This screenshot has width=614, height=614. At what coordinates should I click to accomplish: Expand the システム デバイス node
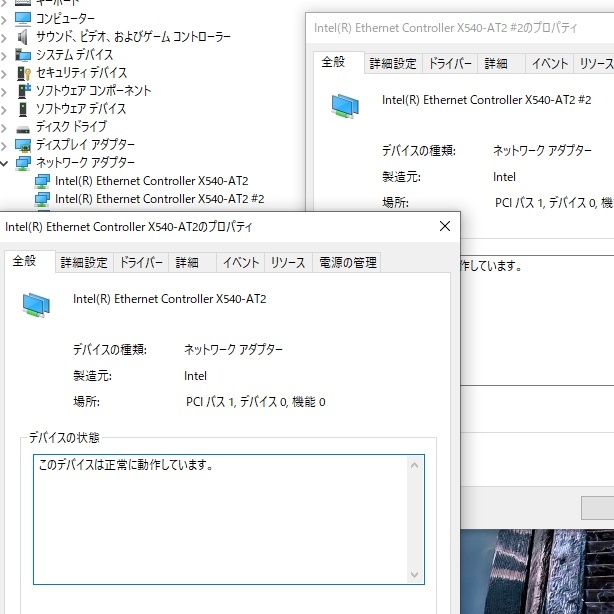coord(4,56)
